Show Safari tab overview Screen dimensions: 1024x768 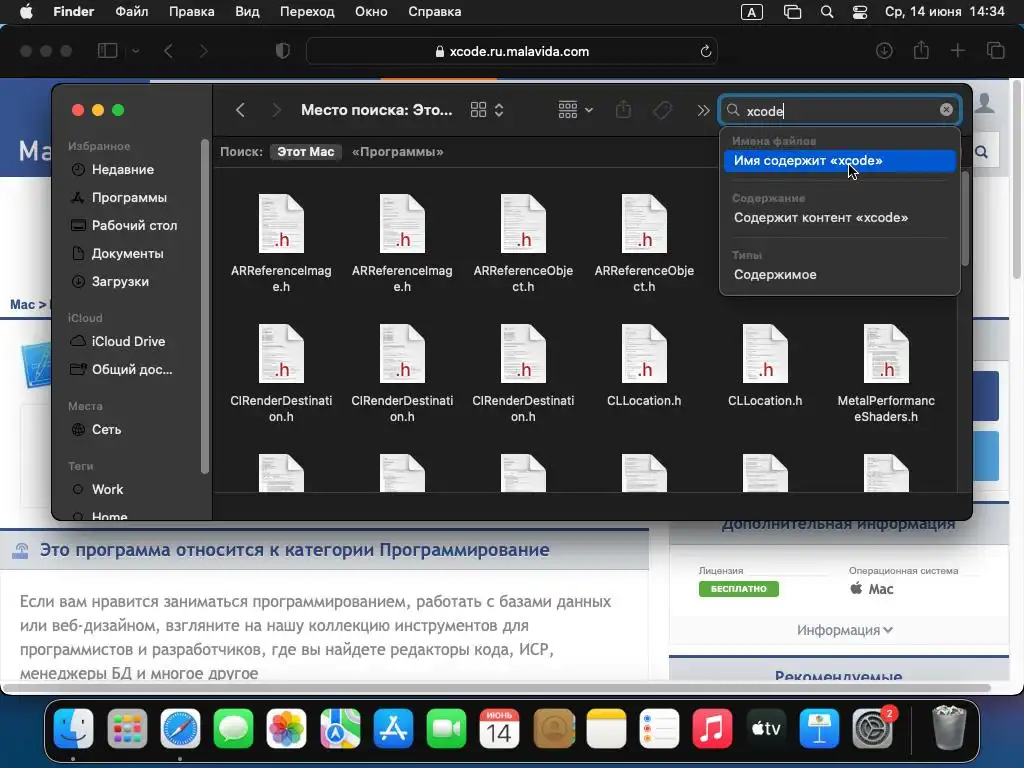(x=995, y=50)
